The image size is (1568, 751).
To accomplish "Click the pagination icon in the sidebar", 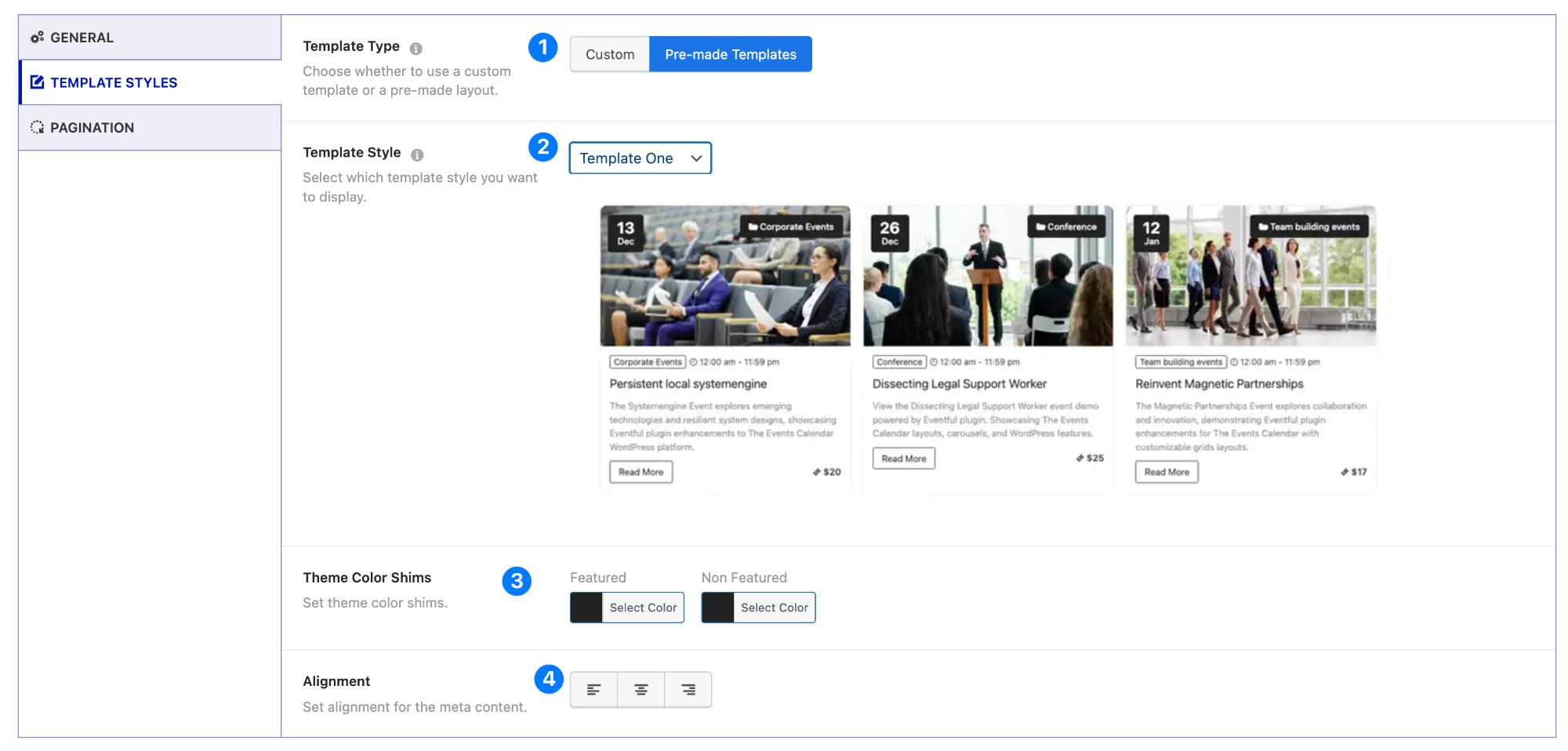I will [x=36, y=127].
